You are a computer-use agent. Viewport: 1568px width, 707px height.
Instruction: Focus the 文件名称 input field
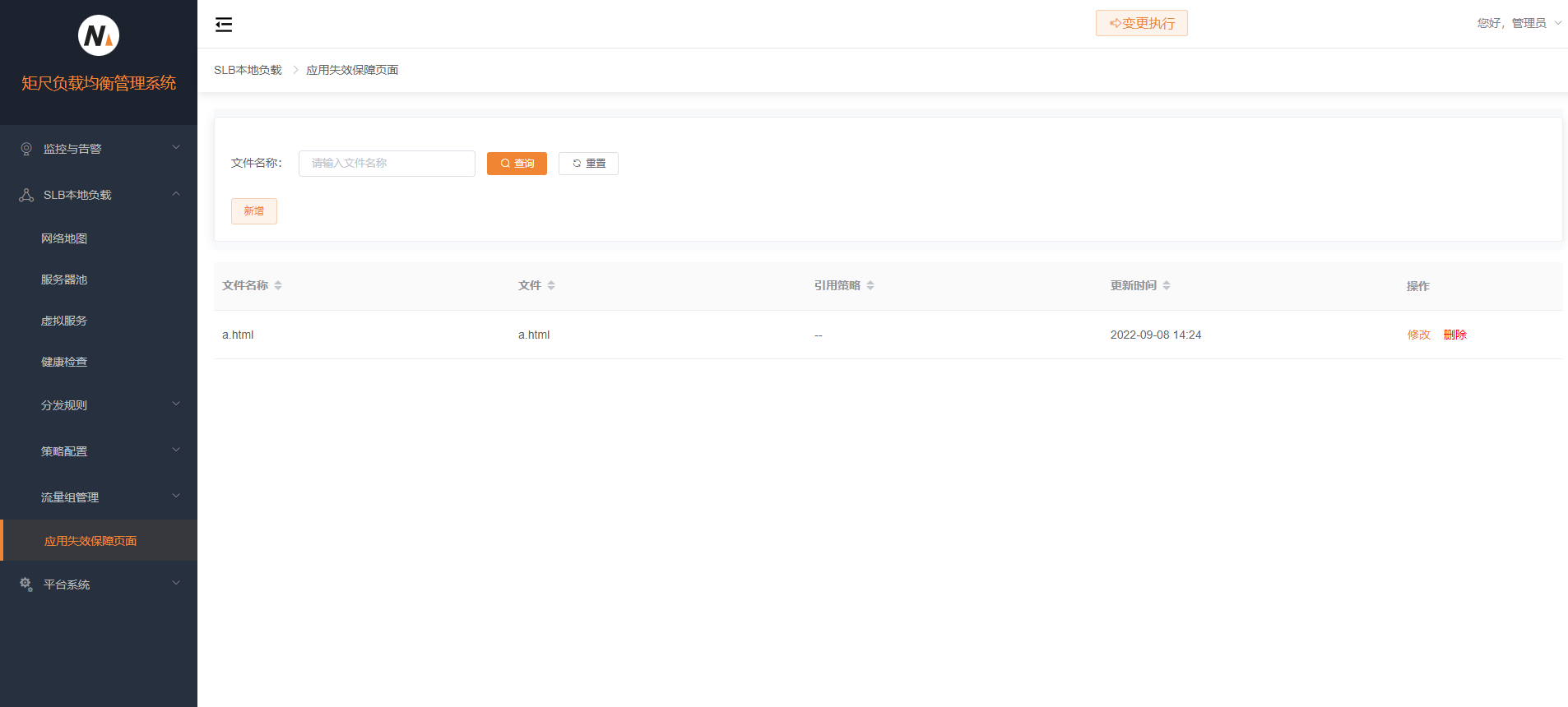[387, 164]
